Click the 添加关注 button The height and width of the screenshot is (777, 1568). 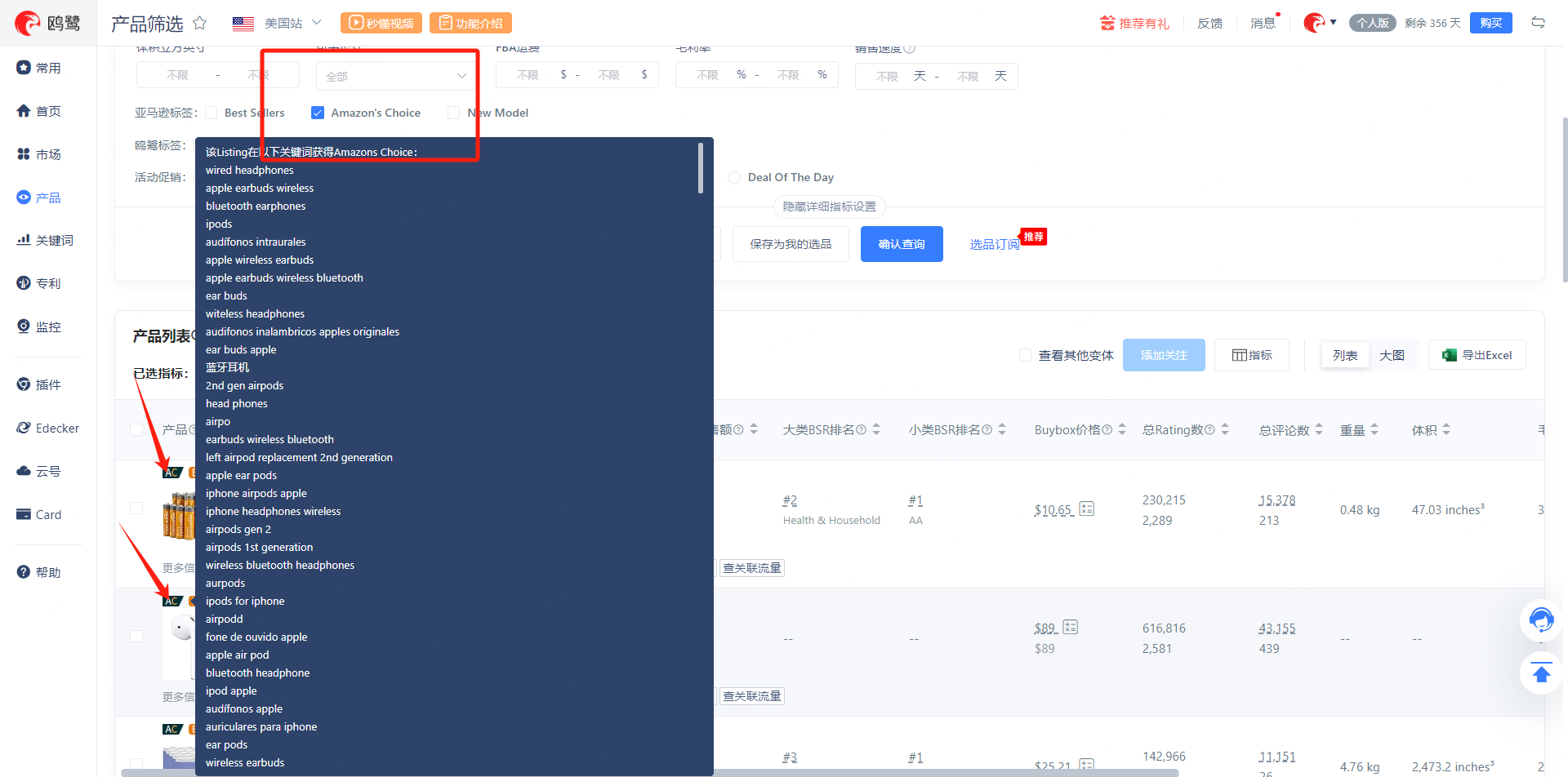[1164, 355]
